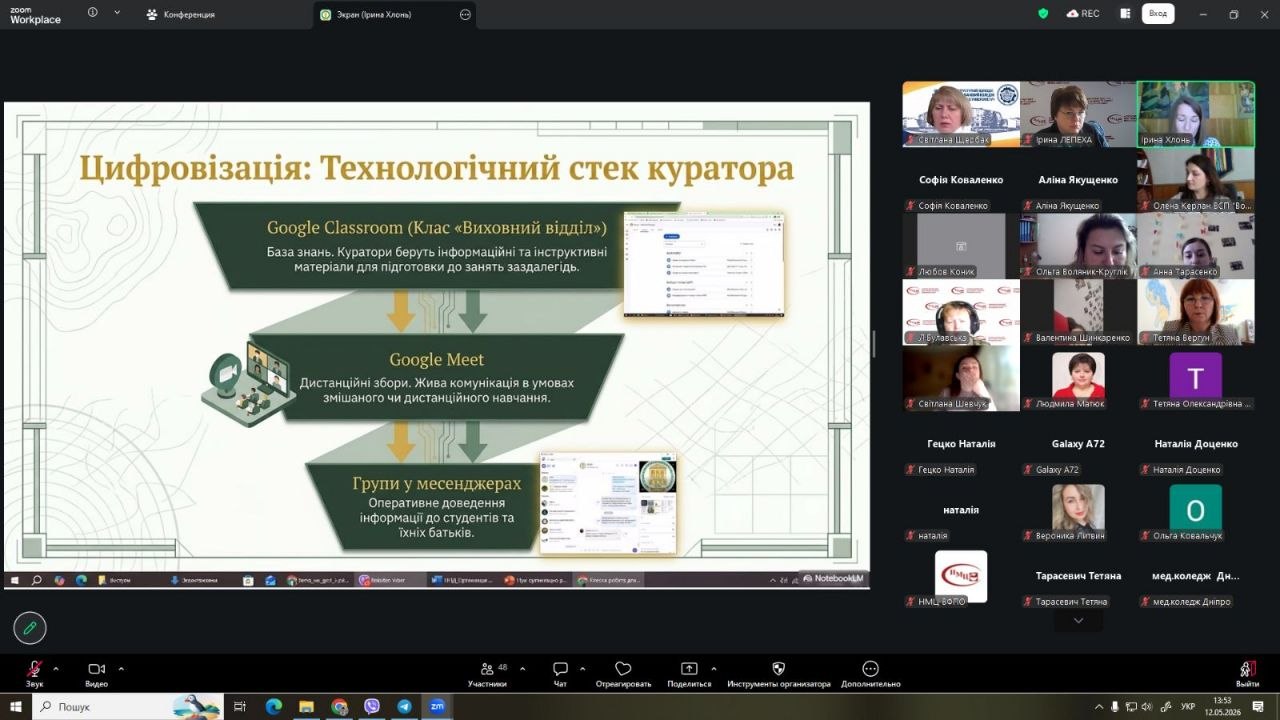Select Софія Коваленко's participant tile
Viewport: 1280px width, 720px height.
tap(961, 180)
